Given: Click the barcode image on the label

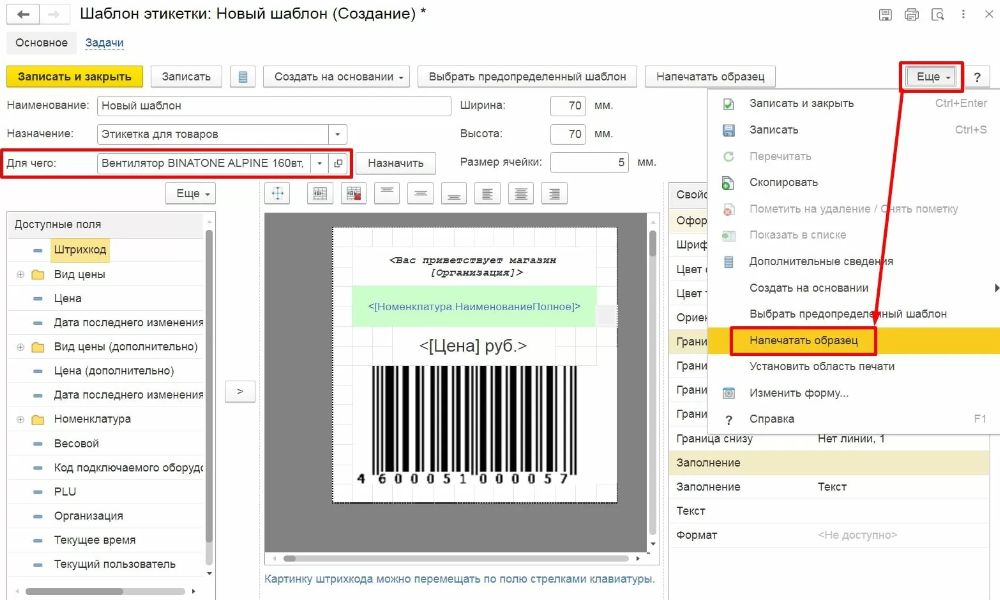Looking at the screenshot, I should (474, 425).
